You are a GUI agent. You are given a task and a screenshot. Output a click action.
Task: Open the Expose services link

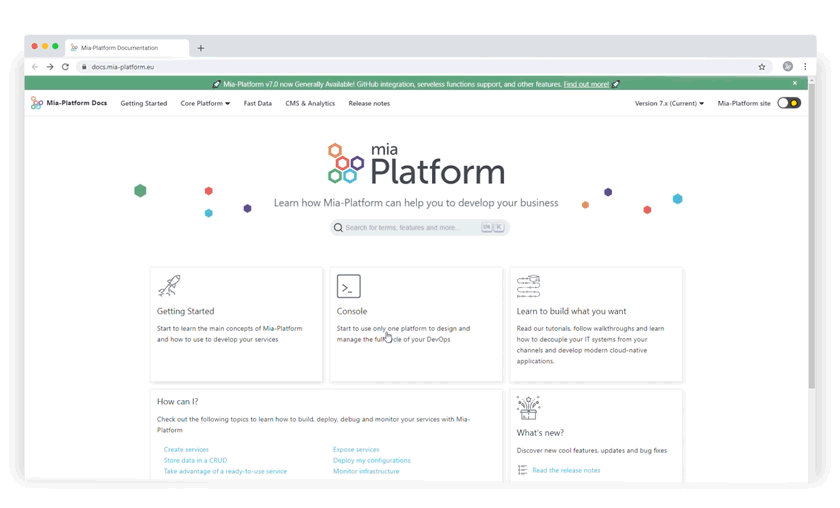356,450
